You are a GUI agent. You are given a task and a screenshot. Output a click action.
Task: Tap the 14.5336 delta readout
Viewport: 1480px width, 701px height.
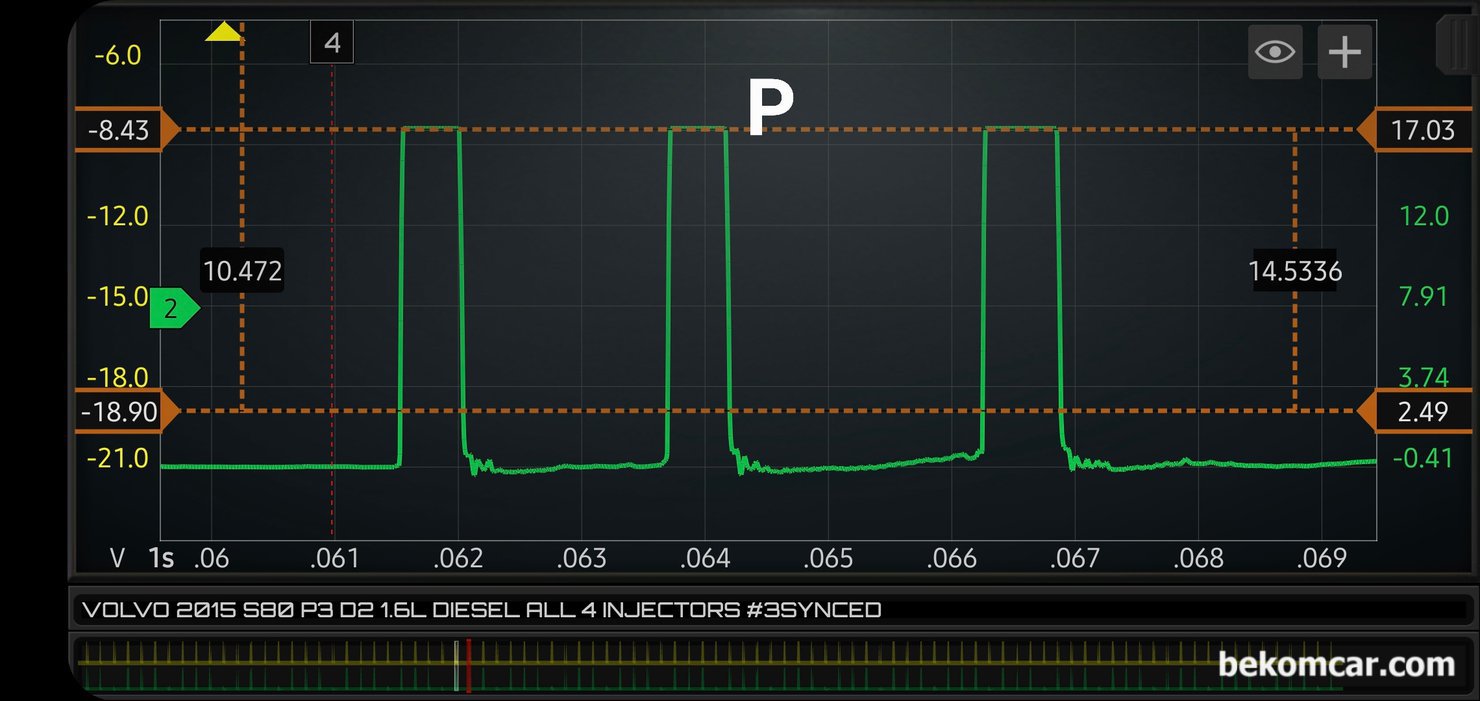(x=1295, y=271)
